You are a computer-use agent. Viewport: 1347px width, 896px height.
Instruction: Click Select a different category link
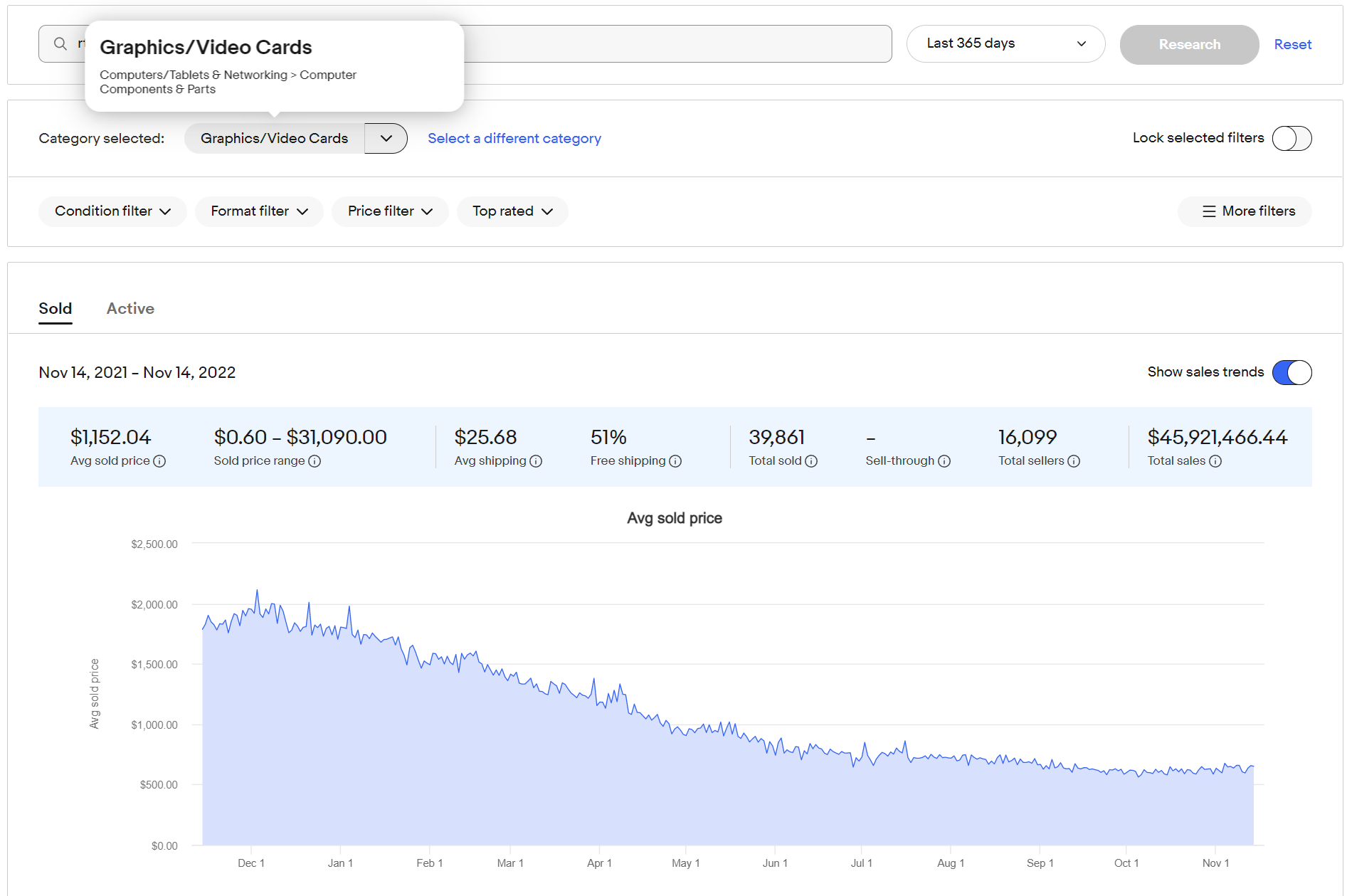514,139
